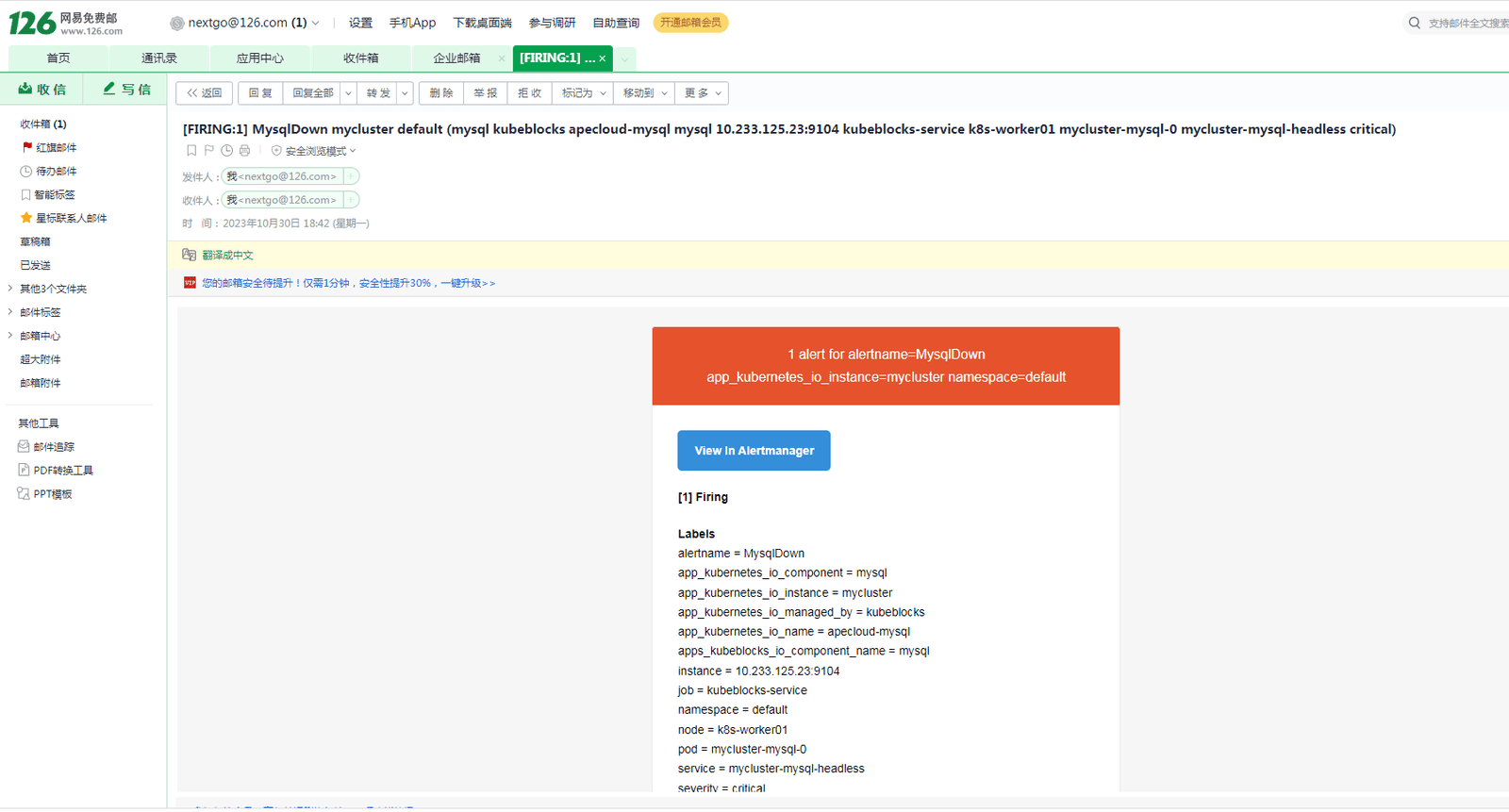The height and width of the screenshot is (812, 1509).
Task: Click the bookmark icon for 智能标签
Action: (x=26, y=194)
